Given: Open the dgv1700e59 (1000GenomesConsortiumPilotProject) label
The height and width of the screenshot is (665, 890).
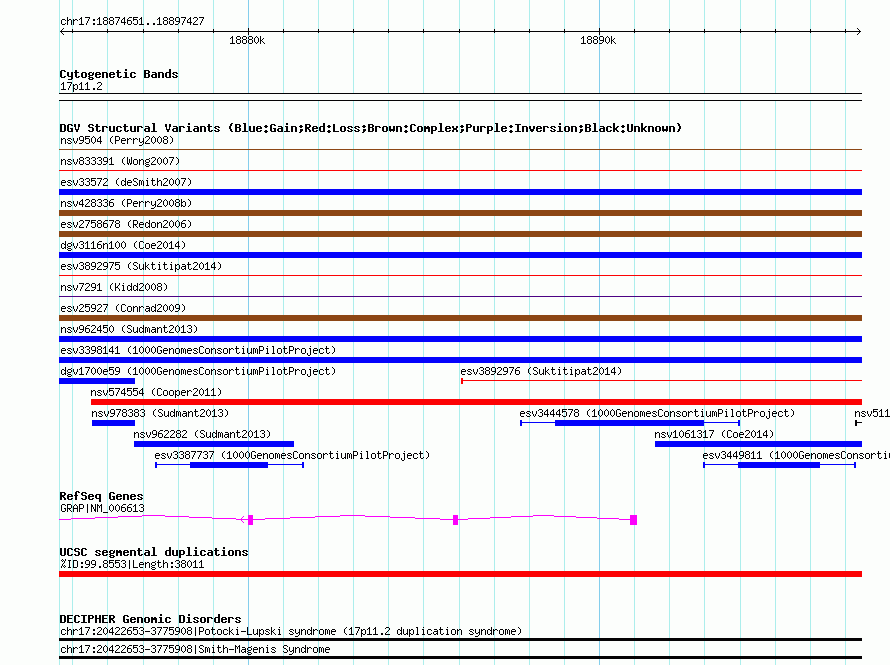Looking at the screenshot, I should click(x=198, y=371).
